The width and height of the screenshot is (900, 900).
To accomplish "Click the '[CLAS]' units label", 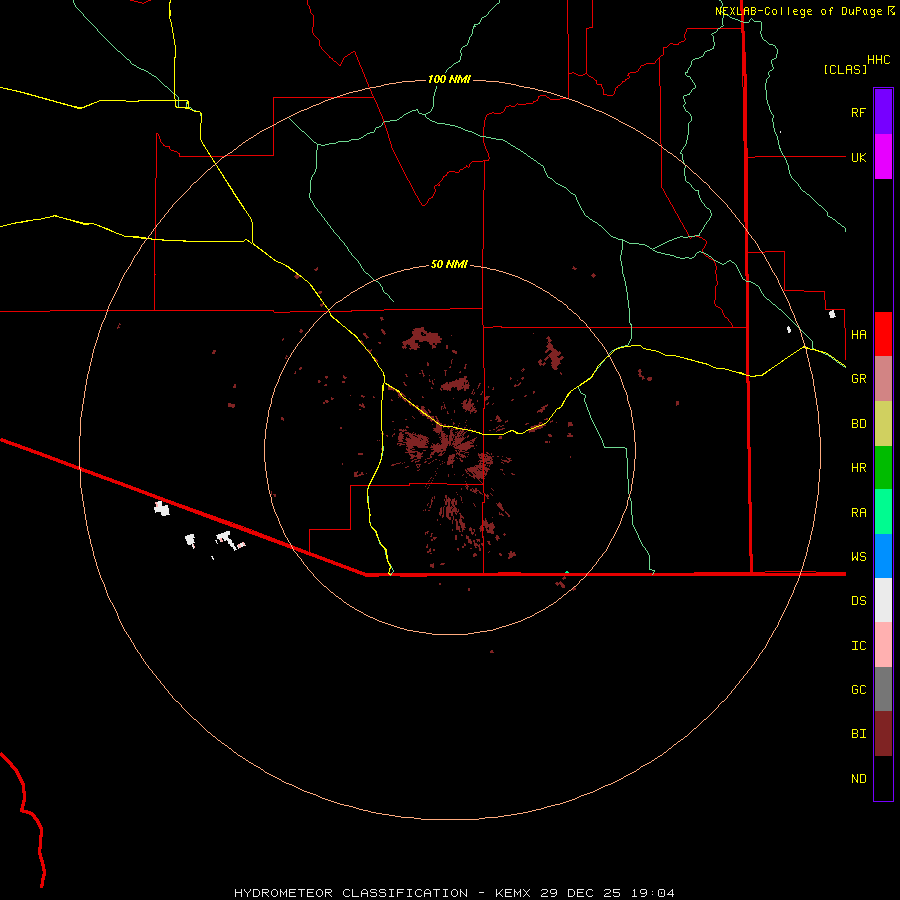I will coord(845,69).
